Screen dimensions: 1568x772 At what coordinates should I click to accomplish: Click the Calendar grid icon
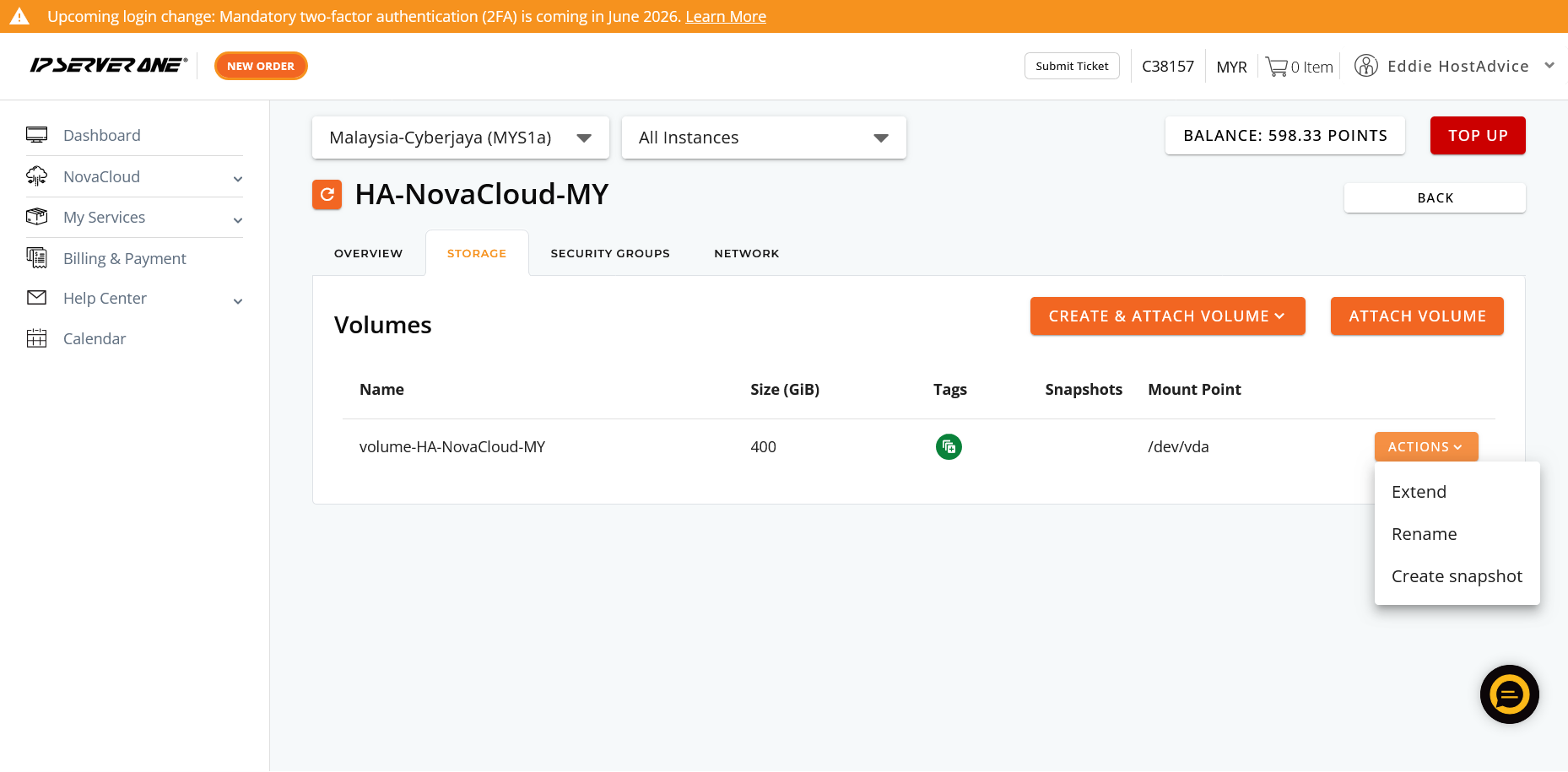pos(36,338)
